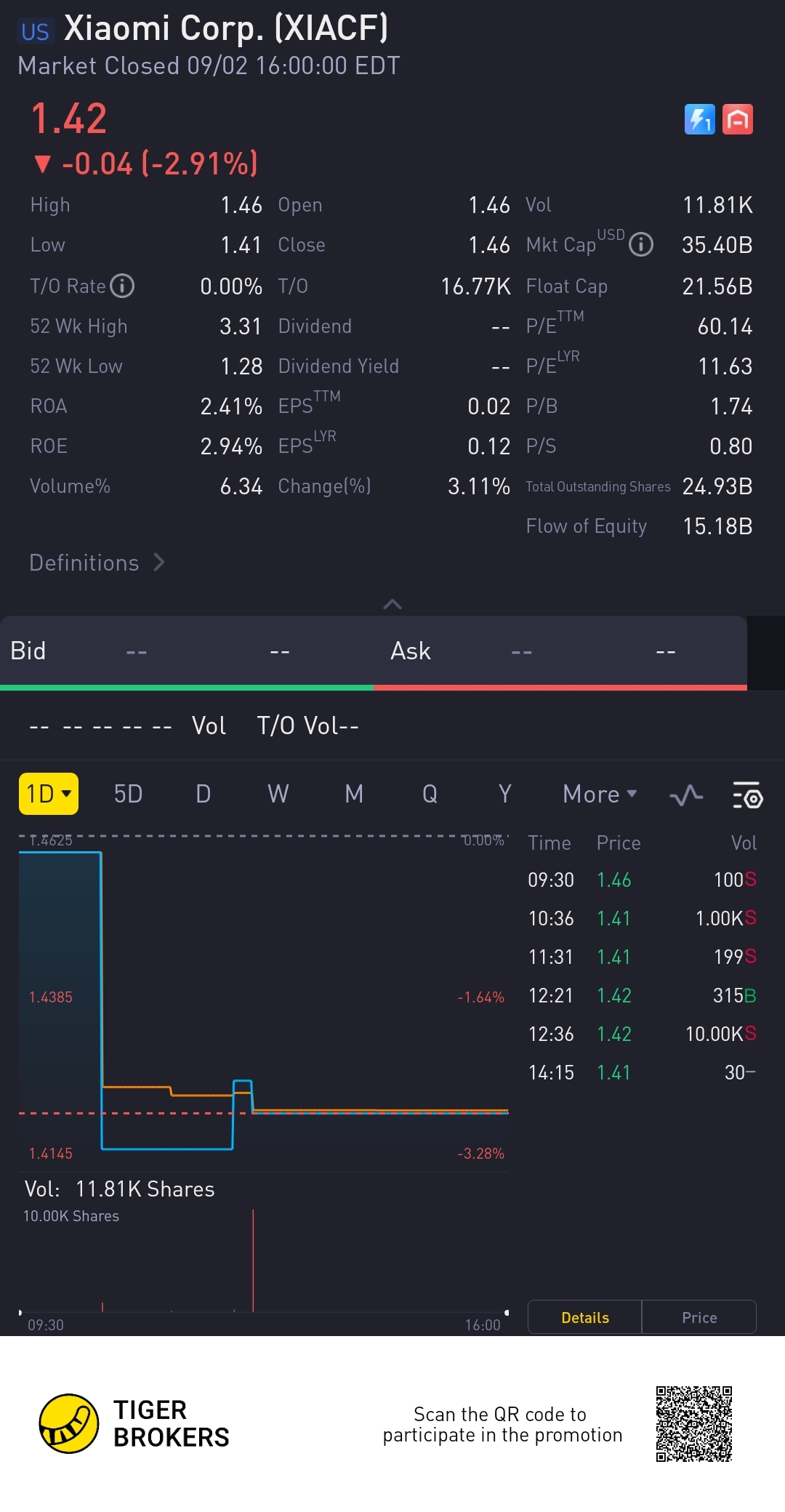Tap the red house icon
The image size is (785, 1512).
point(738,119)
